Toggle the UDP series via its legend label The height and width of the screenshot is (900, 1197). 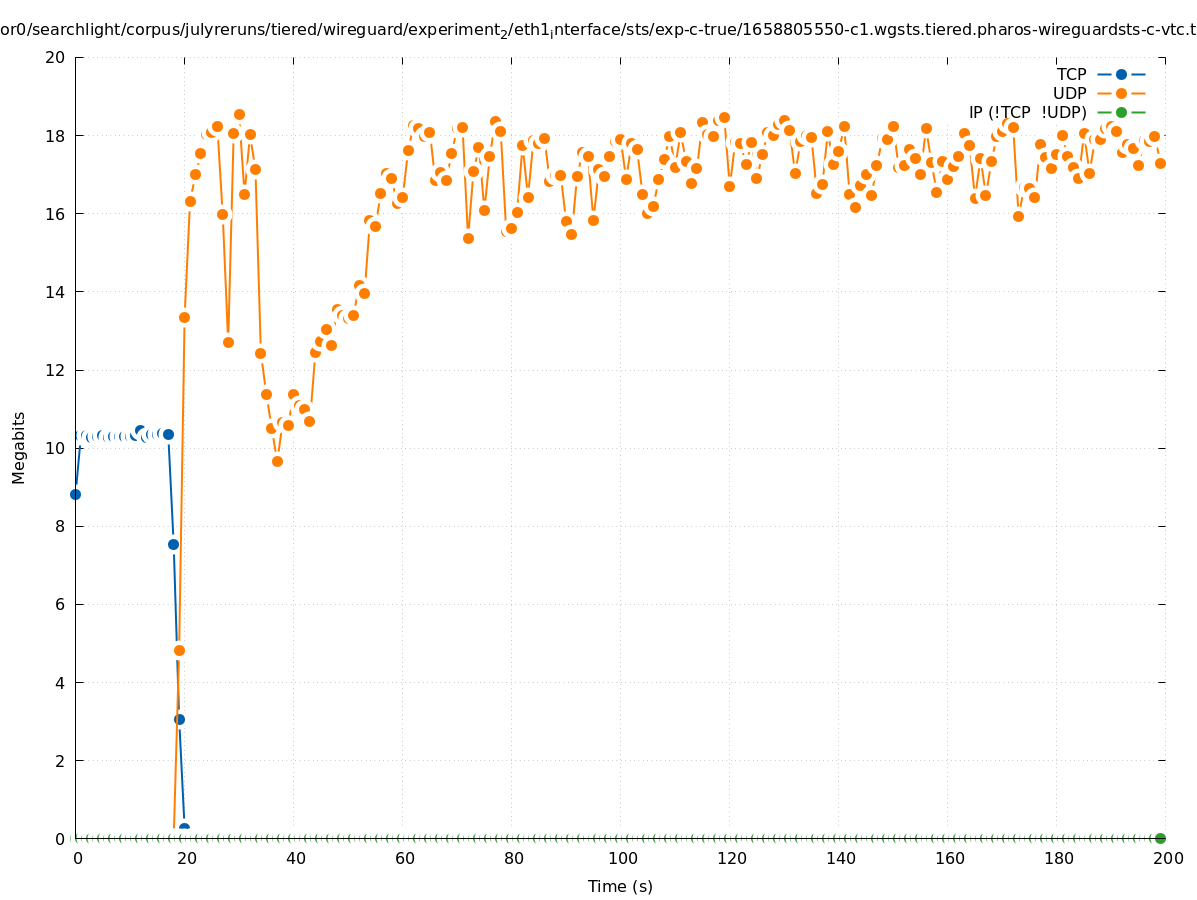click(x=1069, y=93)
